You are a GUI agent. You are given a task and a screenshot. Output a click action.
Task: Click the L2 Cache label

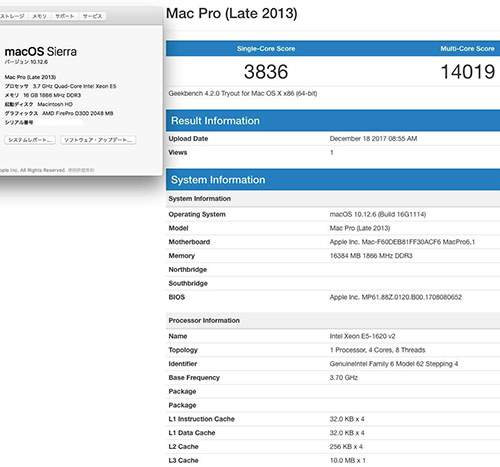point(184,447)
